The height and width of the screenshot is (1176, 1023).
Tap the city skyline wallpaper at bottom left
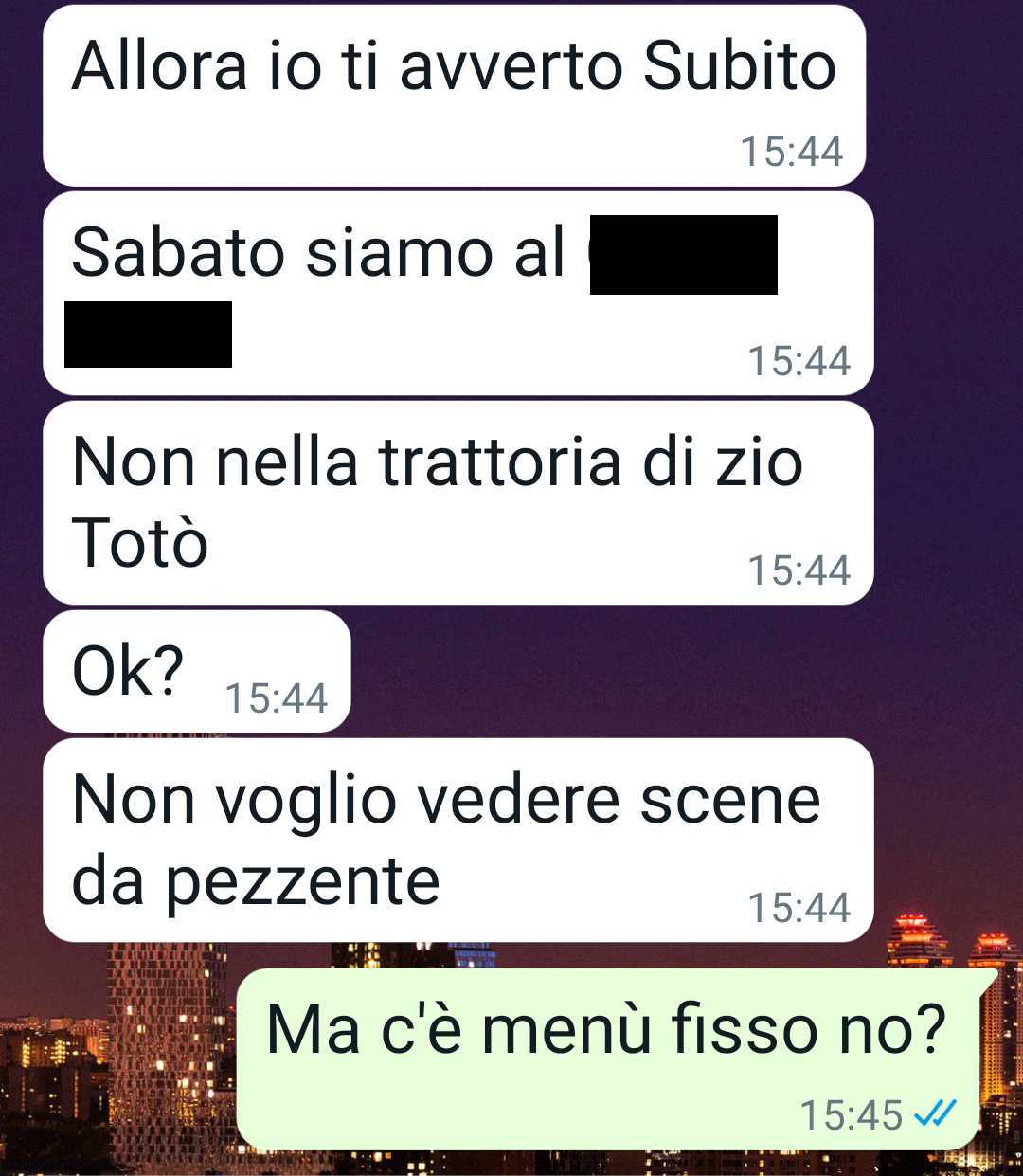click(x=114, y=1071)
